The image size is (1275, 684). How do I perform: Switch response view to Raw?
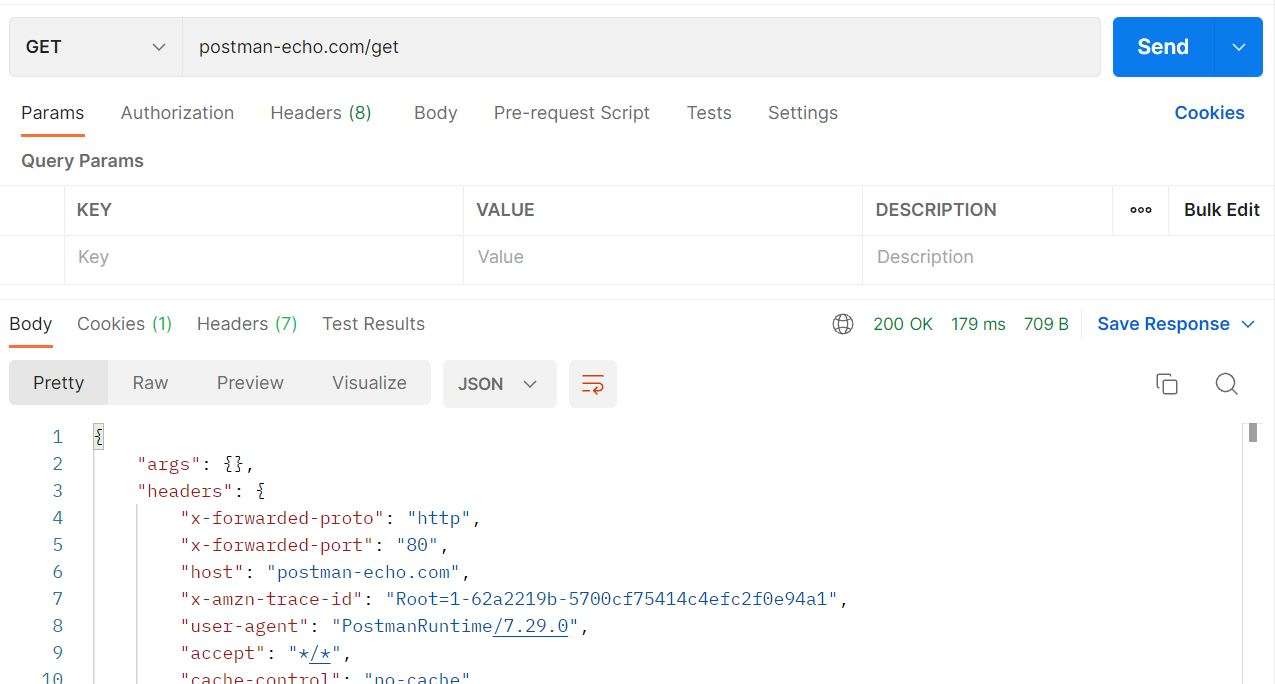coord(149,382)
